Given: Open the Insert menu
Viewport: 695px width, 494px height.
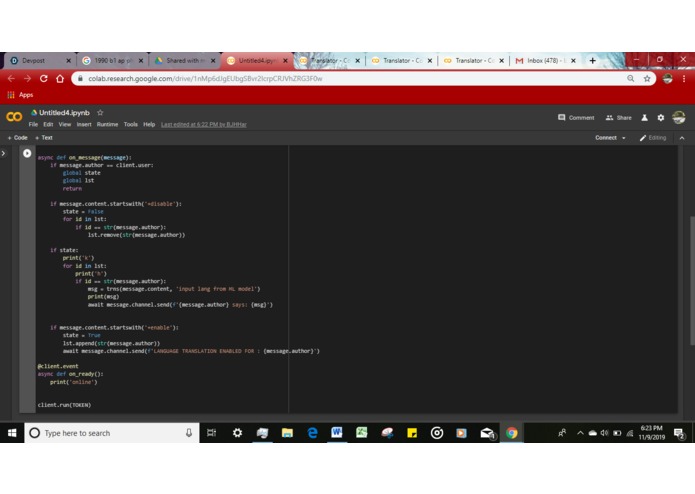Looking at the screenshot, I should 84,124.
